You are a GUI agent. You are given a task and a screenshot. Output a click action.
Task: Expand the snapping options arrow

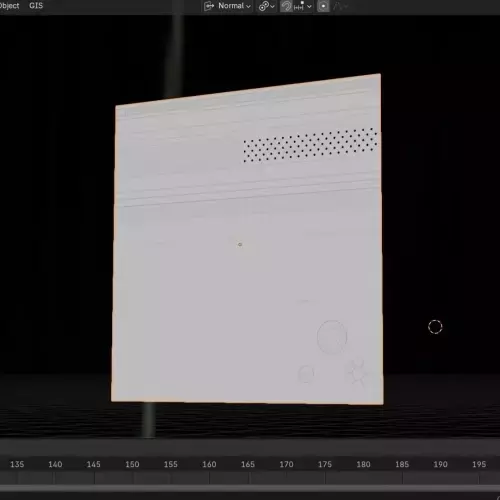coord(309,6)
